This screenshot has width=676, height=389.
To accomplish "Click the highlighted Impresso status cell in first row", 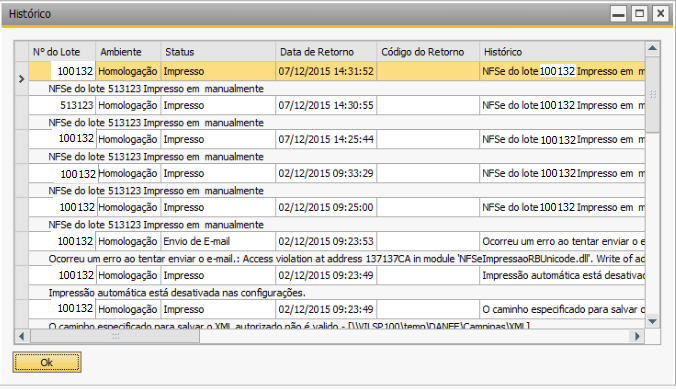I will (218, 71).
